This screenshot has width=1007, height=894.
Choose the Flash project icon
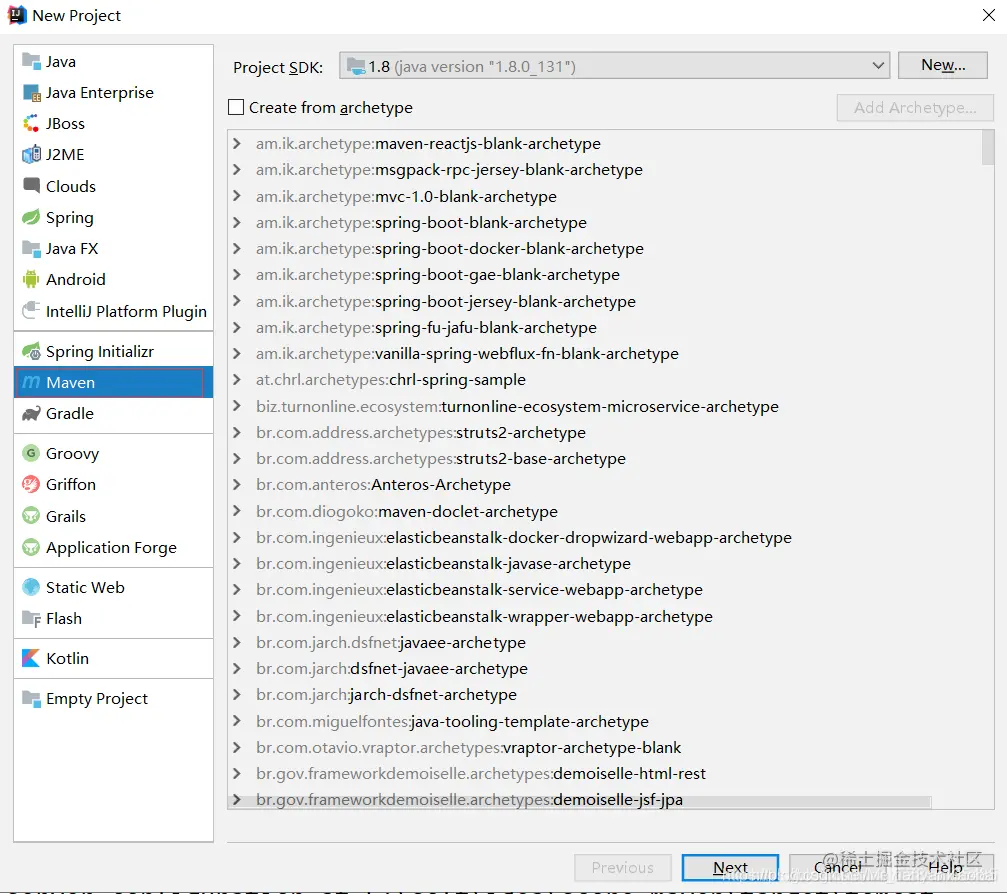pos(31,618)
